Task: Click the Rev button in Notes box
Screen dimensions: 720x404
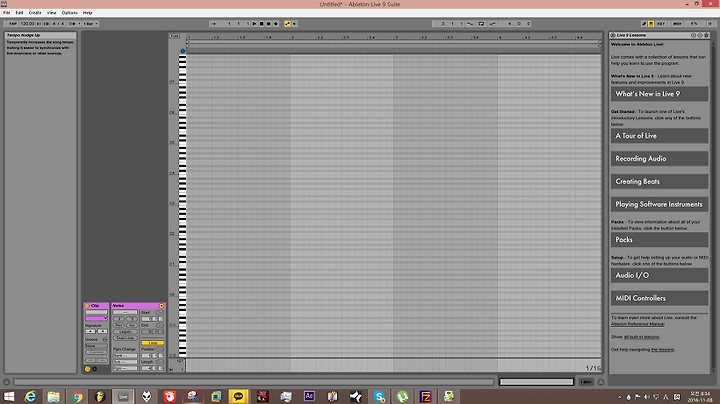Action: (x=119, y=325)
